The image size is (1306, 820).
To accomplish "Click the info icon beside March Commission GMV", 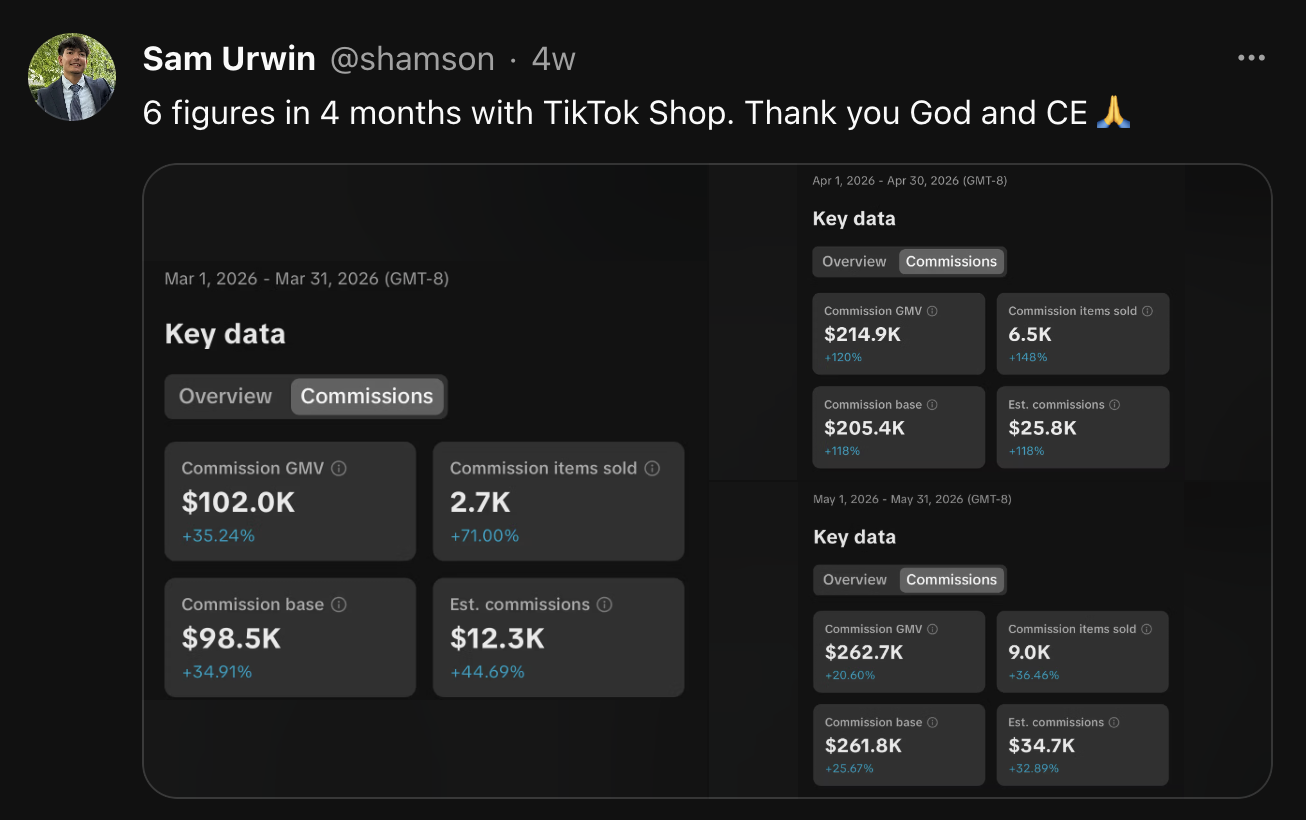I will [x=339, y=468].
